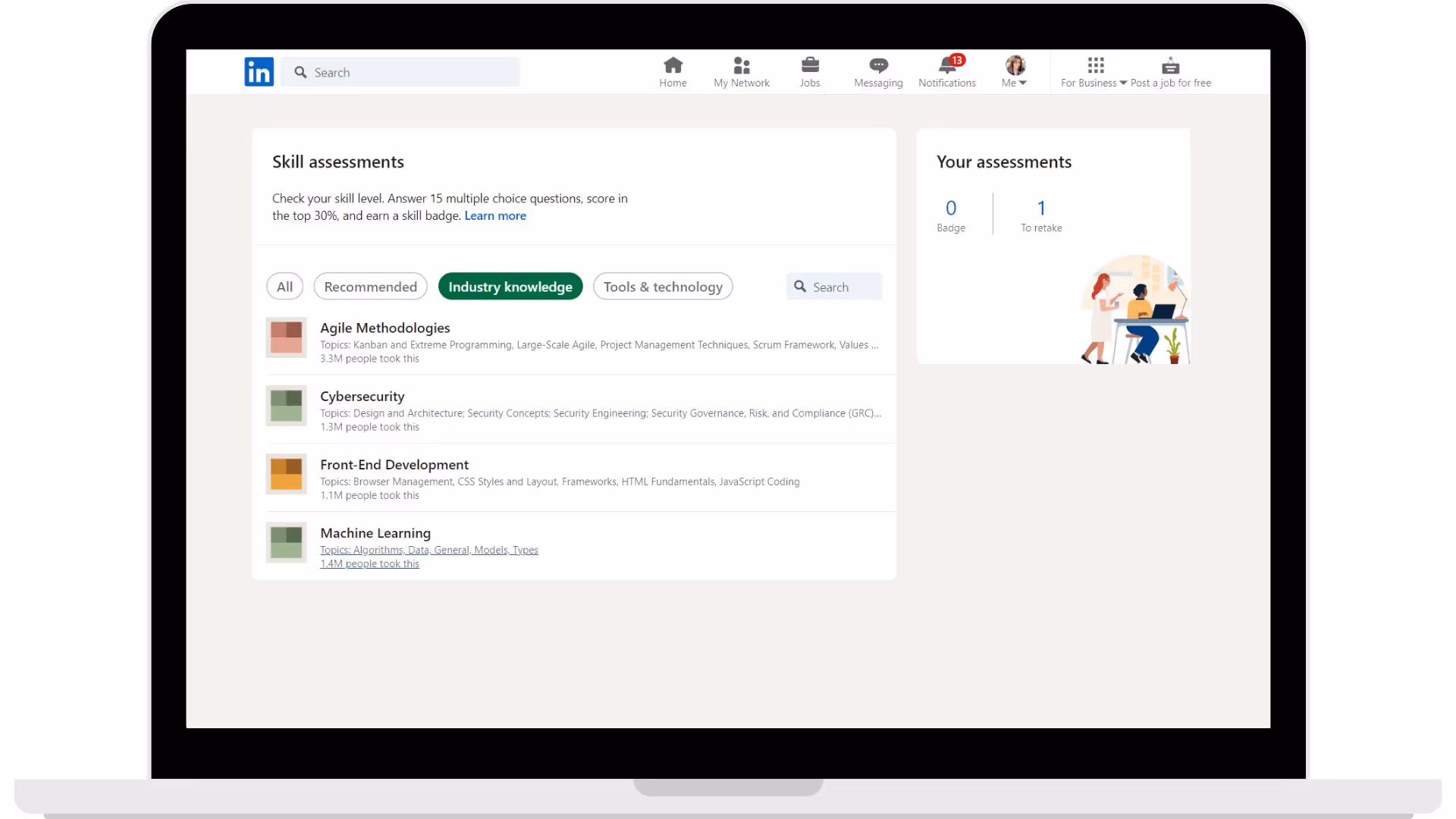Click the LinkedIn logo icon
1456x819 pixels.
[x=259, y=72]
